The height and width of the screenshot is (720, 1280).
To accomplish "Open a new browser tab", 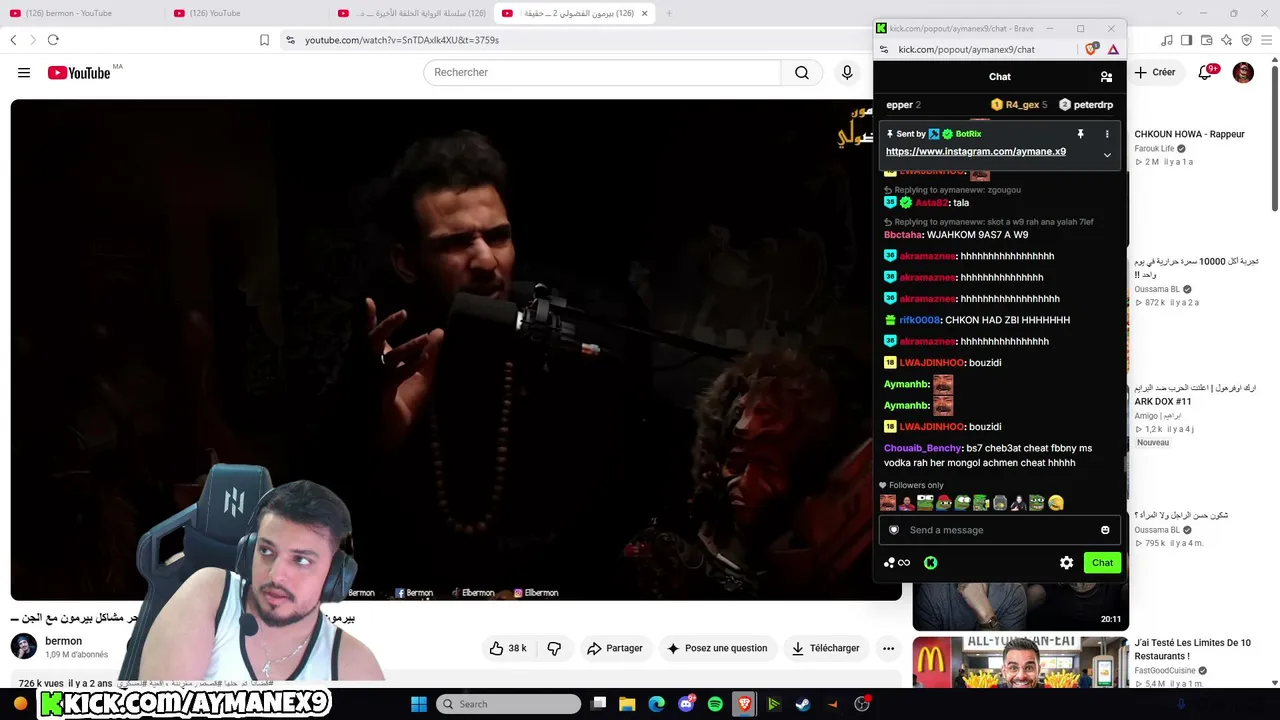I will pos(669,13).
